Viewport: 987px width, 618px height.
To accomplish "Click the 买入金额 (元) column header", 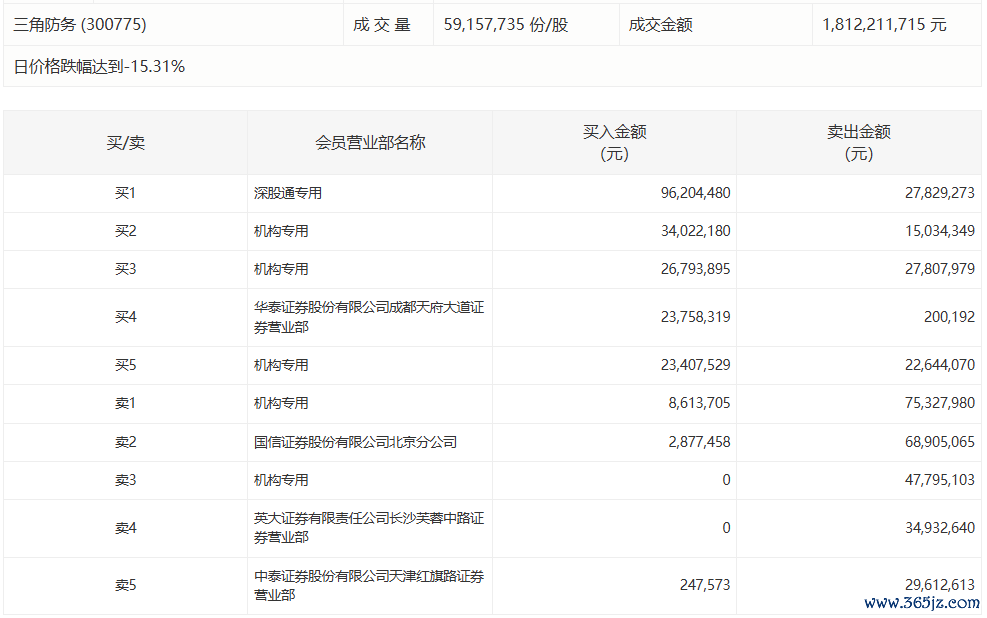I will pos(614,143).
